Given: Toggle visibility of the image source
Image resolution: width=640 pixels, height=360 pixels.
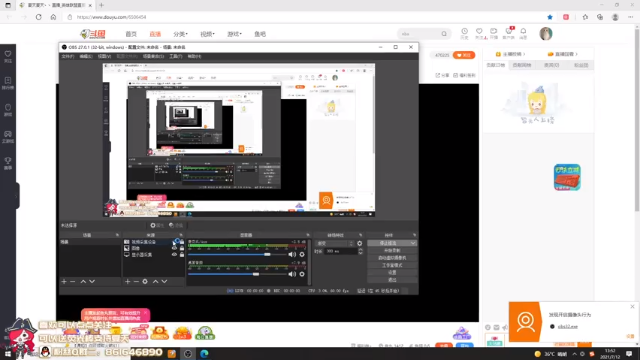Looking at the screenshot, I should coord(175,248).
